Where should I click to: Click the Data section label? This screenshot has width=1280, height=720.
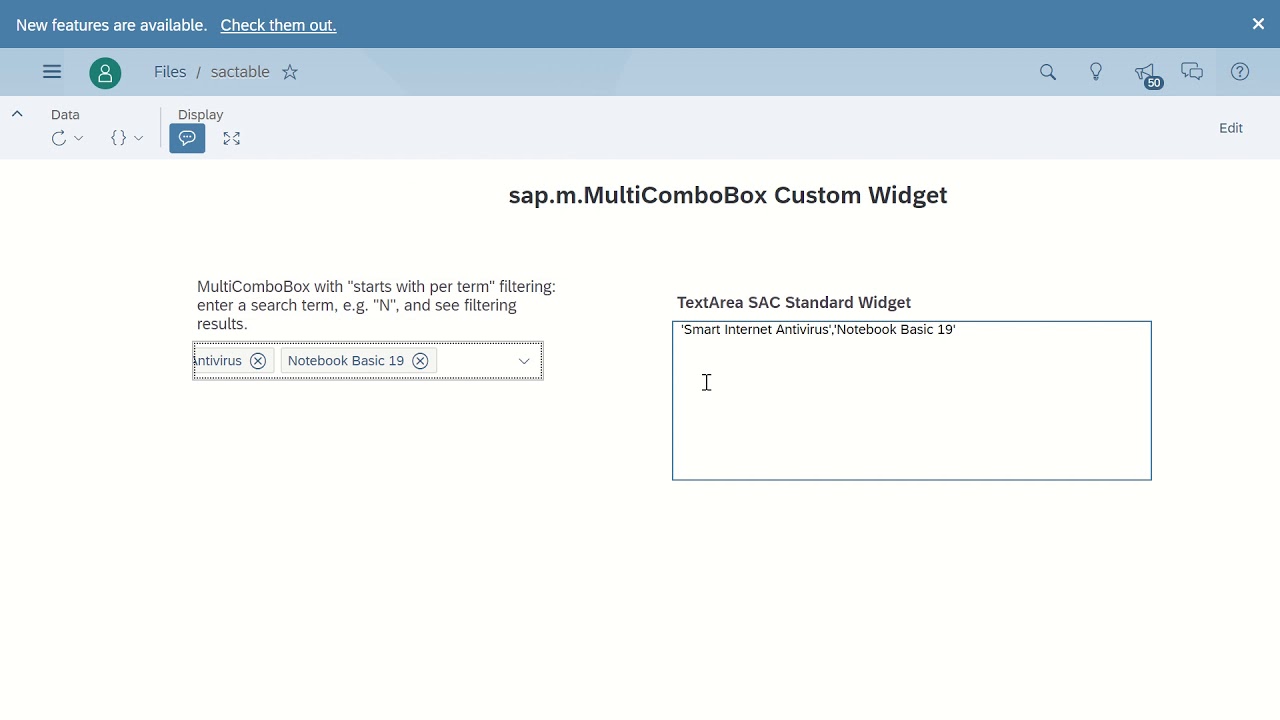65,115
